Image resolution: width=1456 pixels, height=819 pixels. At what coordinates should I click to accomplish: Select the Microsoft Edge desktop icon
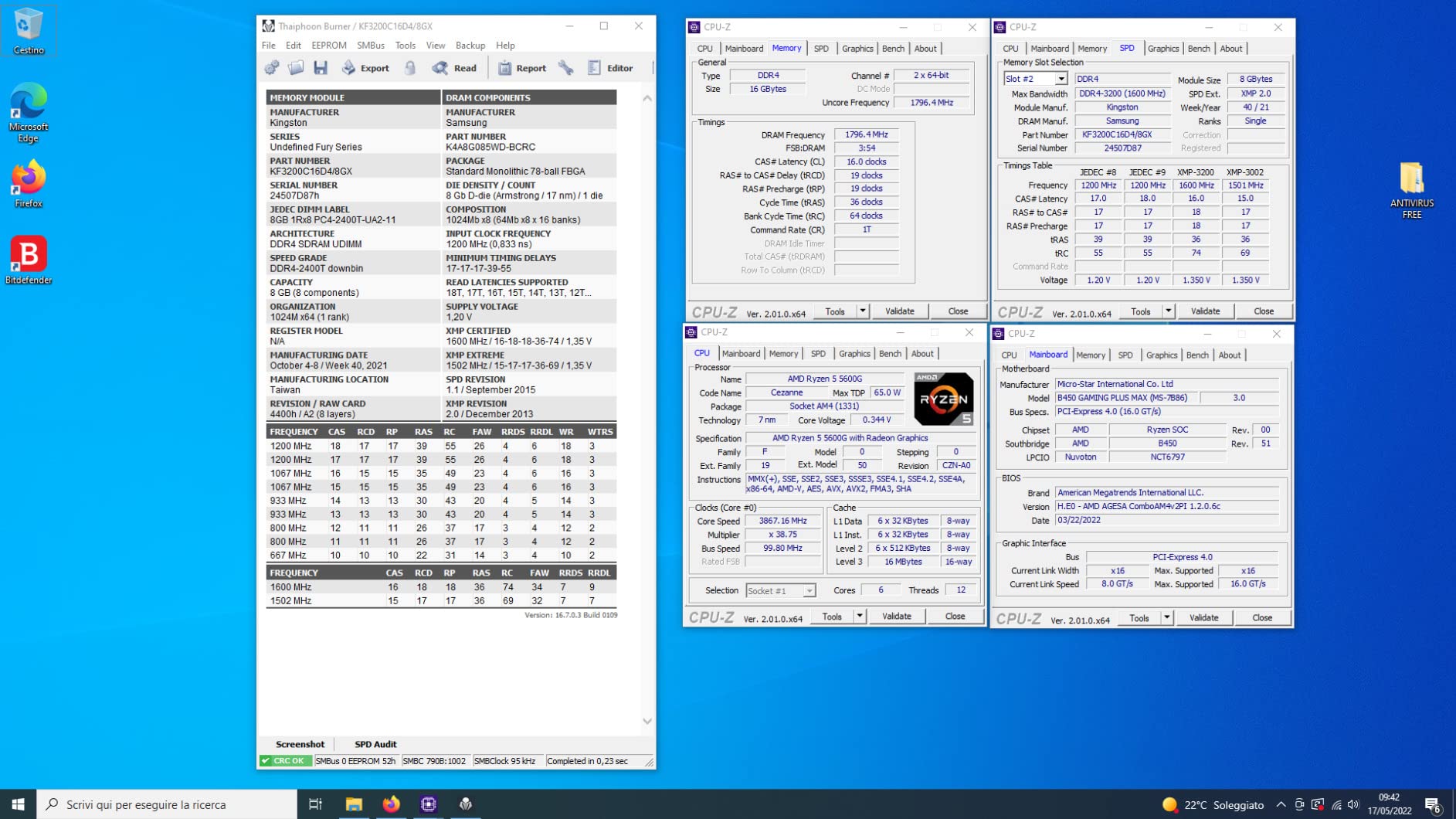tap(28, 113)
